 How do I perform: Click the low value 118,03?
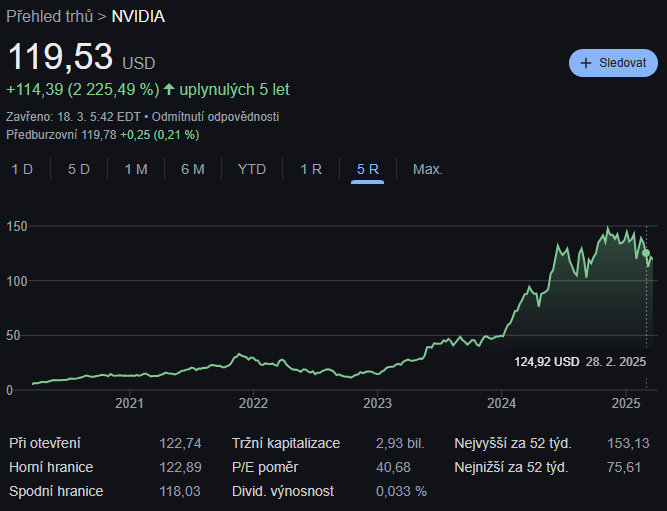pyautogui.click(x=180, y=491)
